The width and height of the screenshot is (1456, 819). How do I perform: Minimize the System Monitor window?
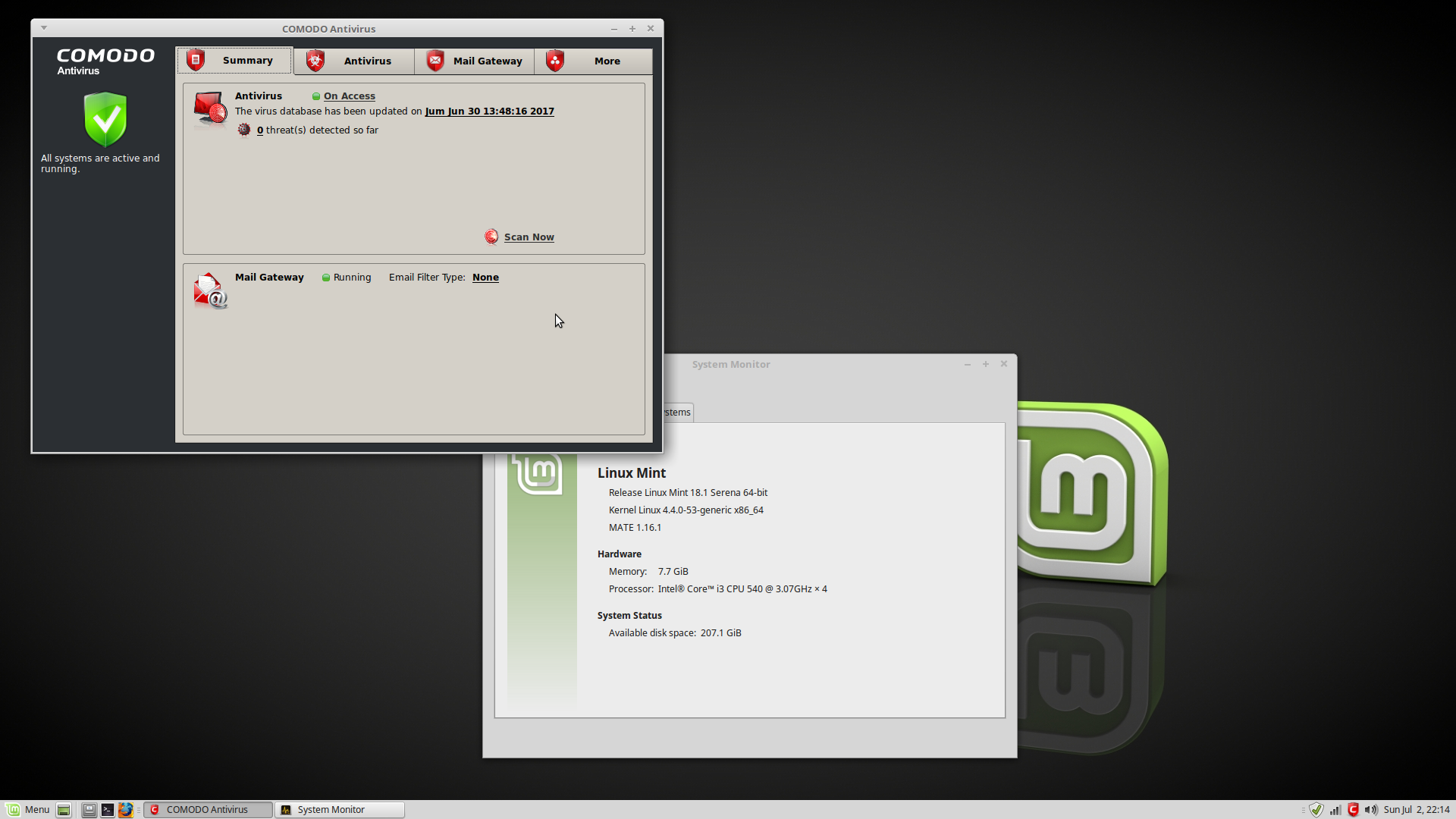(x=968, y=365)
